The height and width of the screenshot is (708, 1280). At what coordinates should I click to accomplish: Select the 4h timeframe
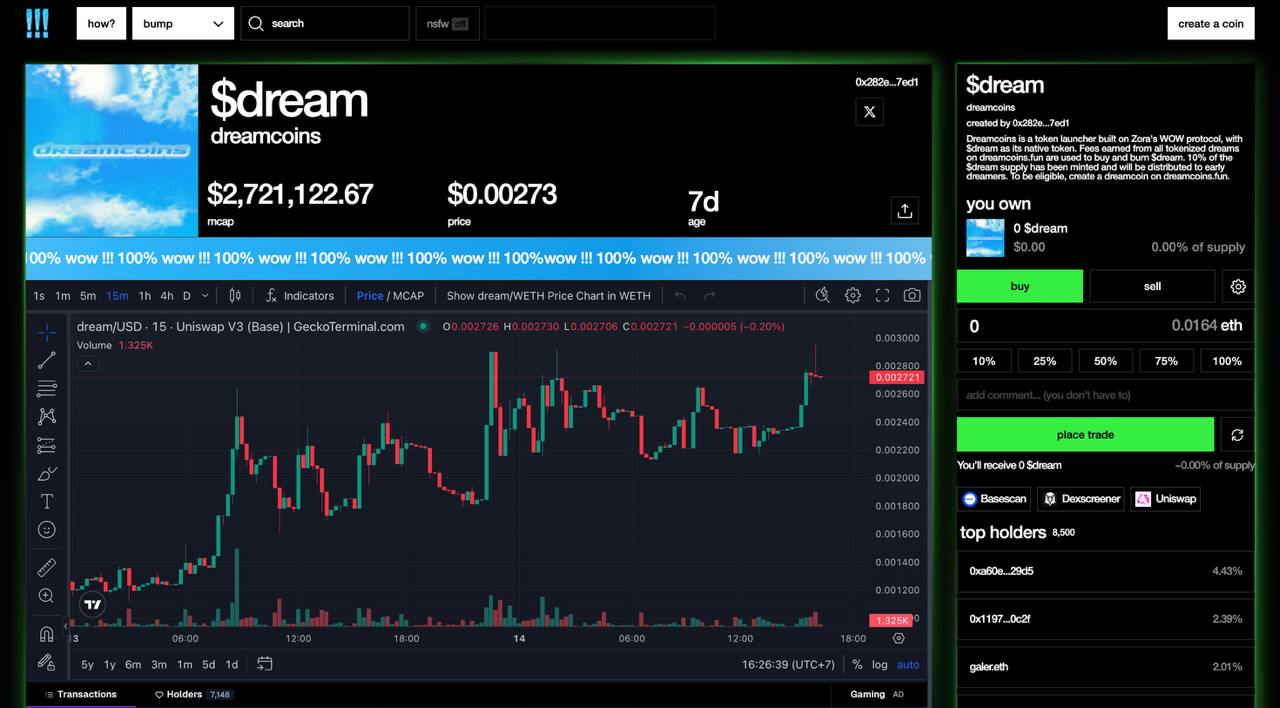coord(167,295)
